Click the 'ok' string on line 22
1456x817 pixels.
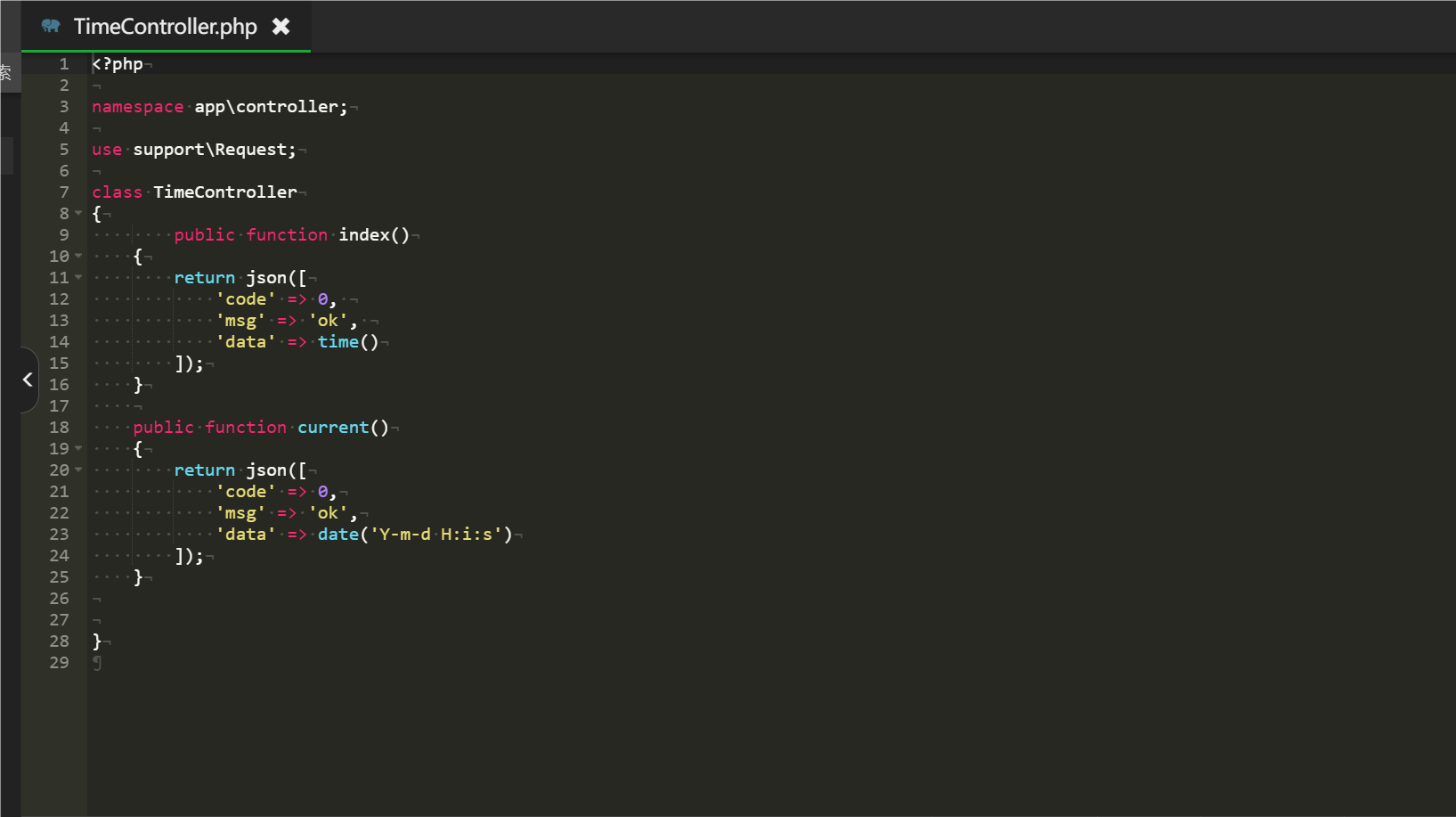pos(328,513)
